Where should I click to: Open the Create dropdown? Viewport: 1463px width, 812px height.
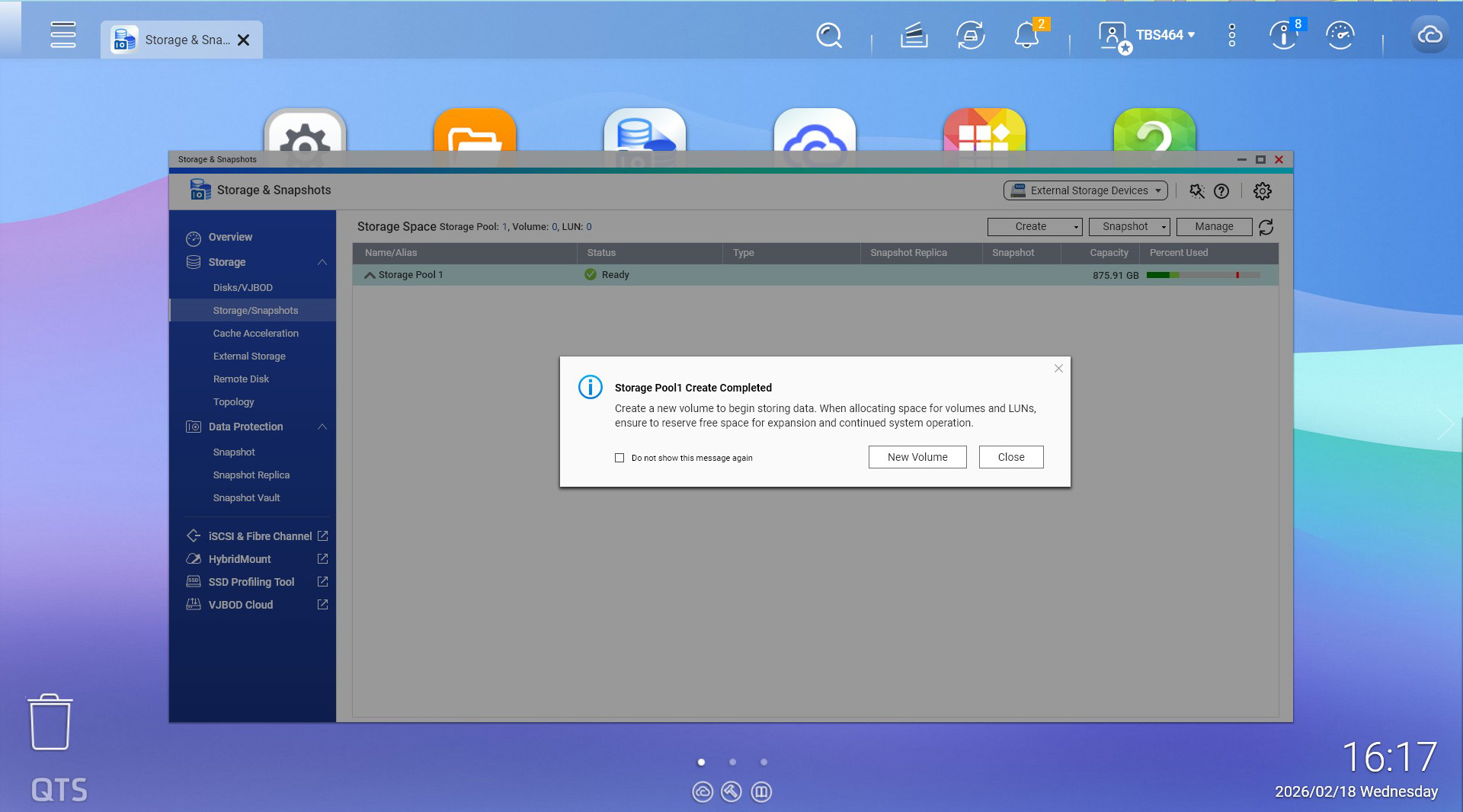pyautogui.click(x=1034, y=227)
